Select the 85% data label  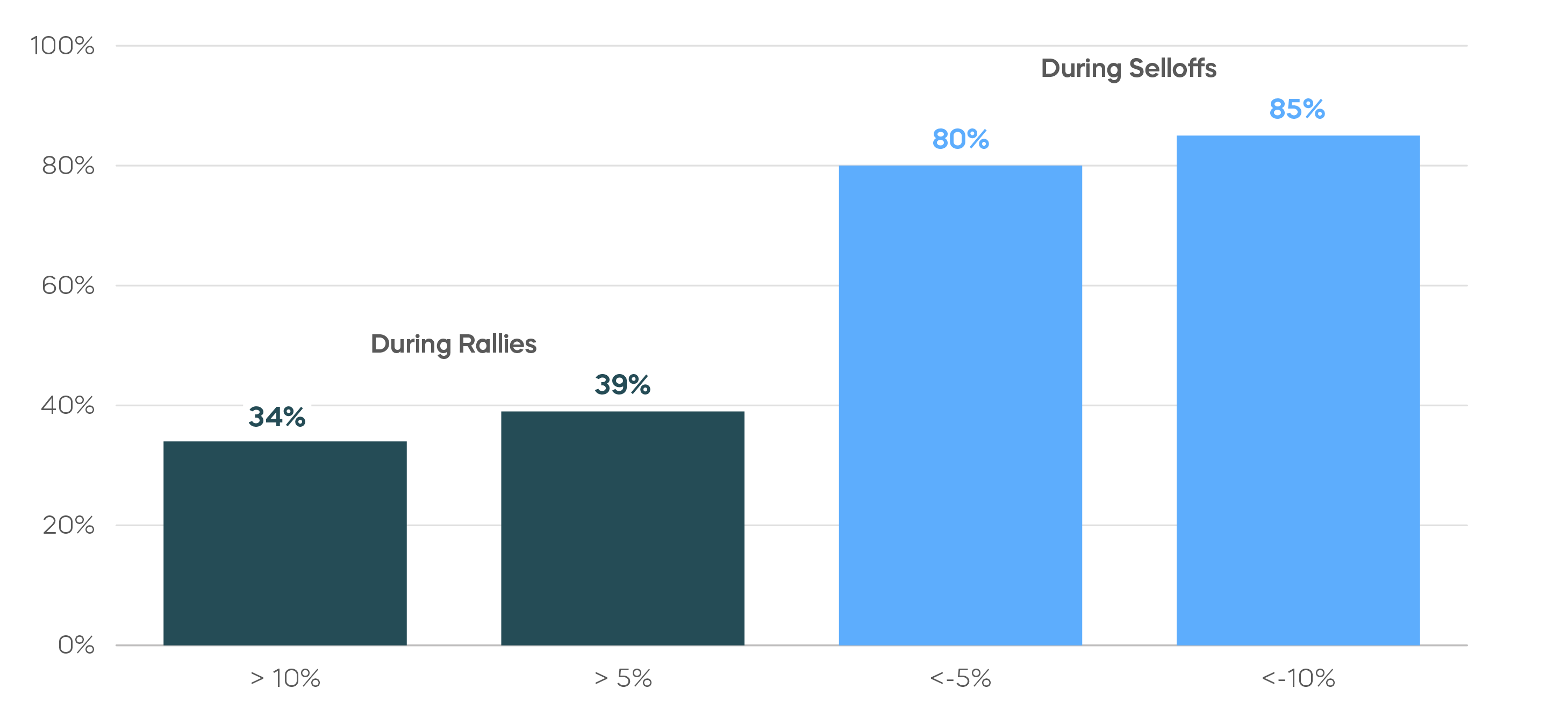pyautogui.click(x=1297, y=110)
